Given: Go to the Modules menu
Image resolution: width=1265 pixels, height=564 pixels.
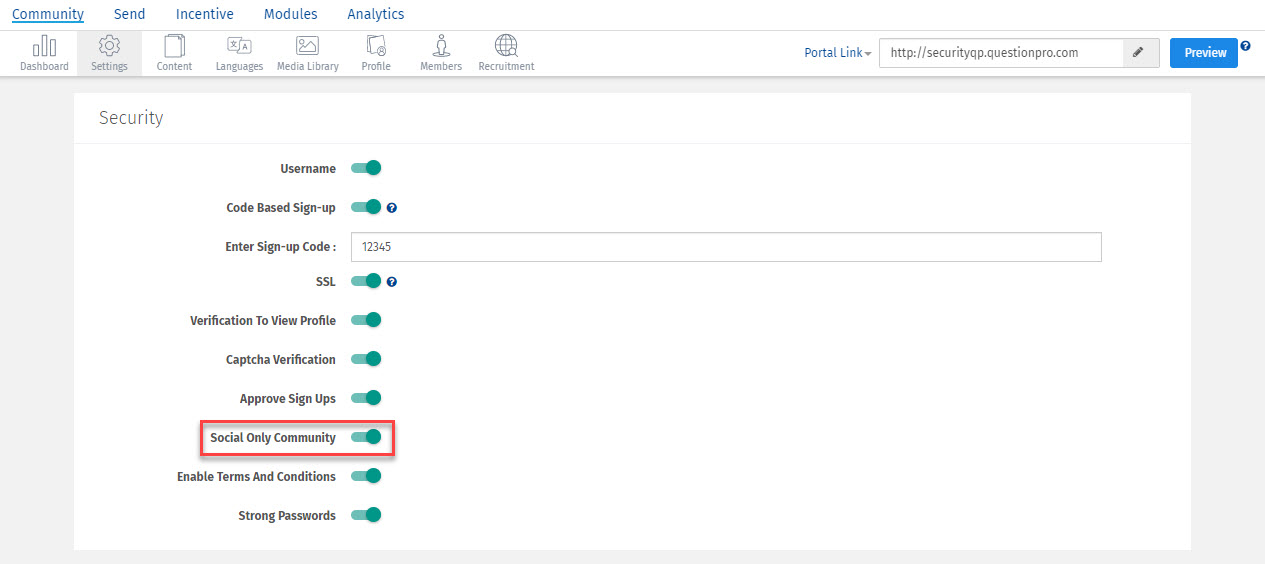Looking at the screenshot, I should (x=290, y=14).
